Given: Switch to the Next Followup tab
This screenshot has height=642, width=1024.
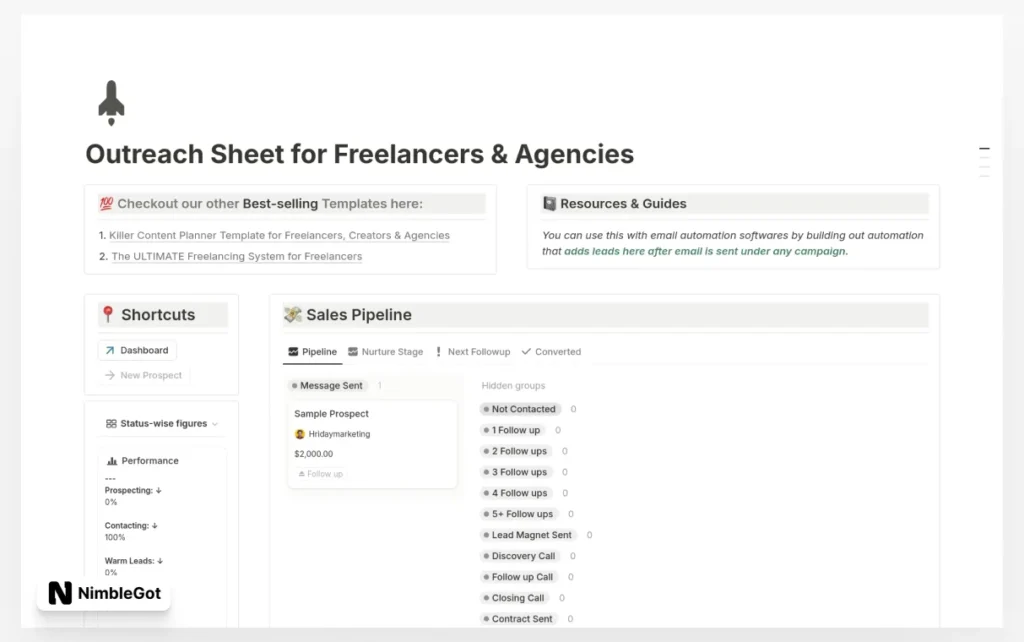Looking at the screenshot, I should click(473, 351).
